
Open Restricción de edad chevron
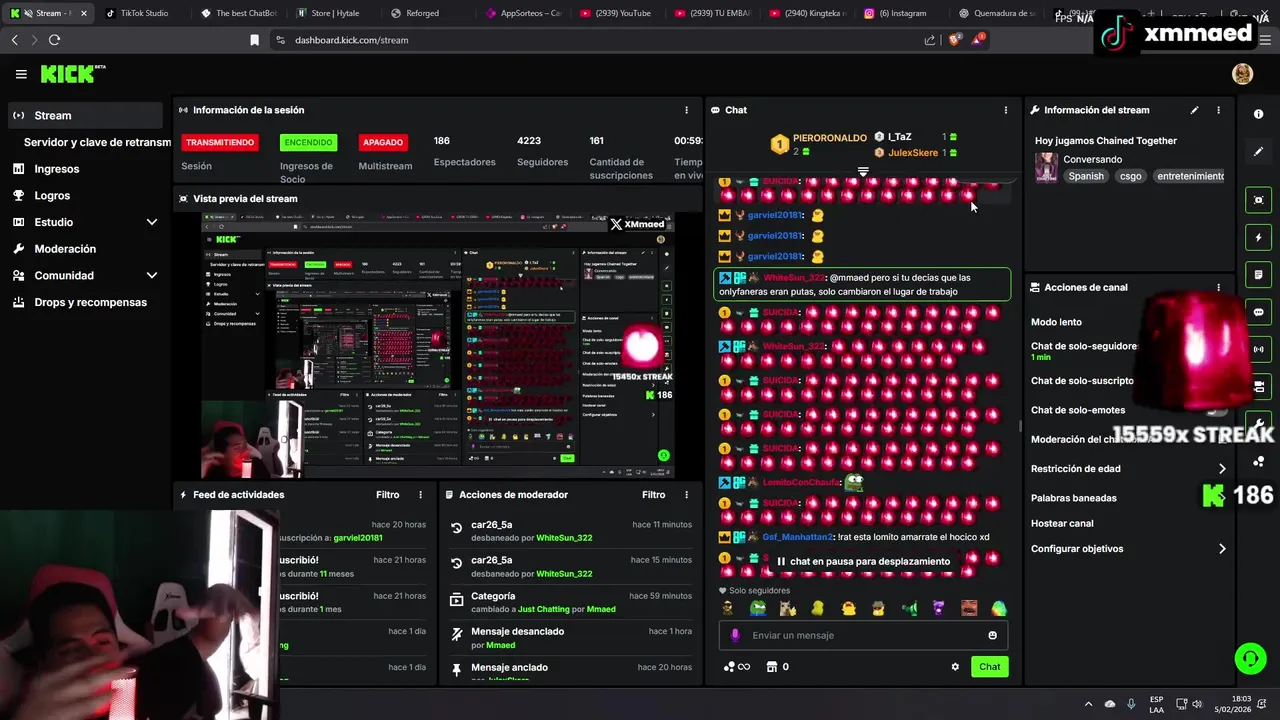1221,469
